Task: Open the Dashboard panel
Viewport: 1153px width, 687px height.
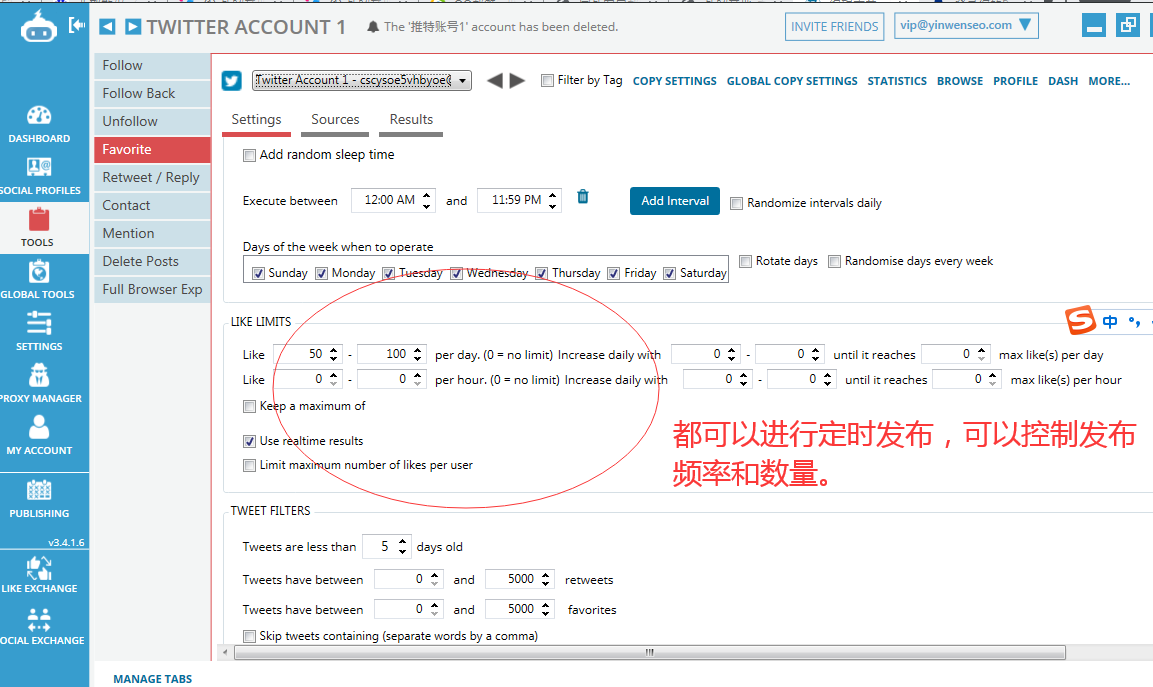Action: (39, 122)
